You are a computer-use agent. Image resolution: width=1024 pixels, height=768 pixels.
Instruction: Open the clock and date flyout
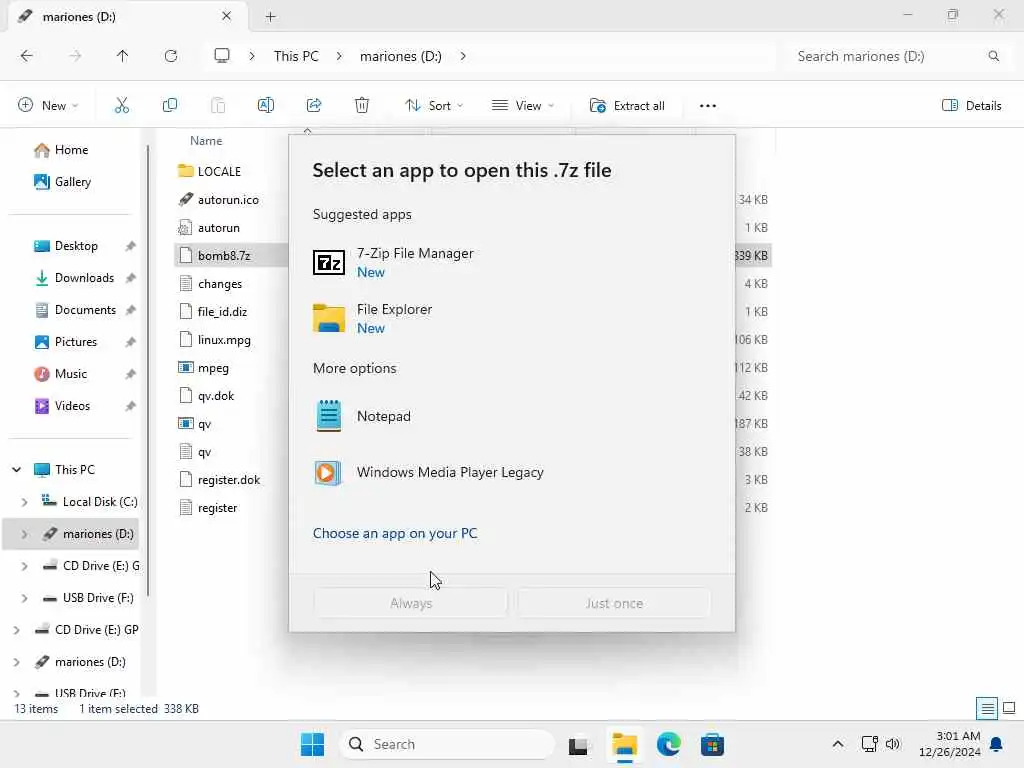click(950, 744)
